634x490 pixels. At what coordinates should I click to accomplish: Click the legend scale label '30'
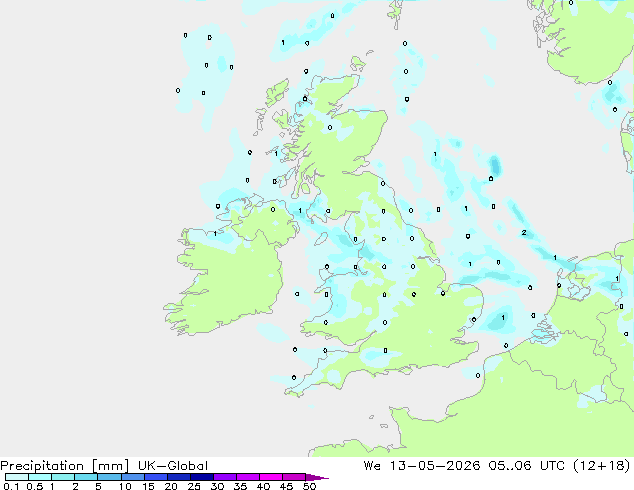click(x=217, y=486)
